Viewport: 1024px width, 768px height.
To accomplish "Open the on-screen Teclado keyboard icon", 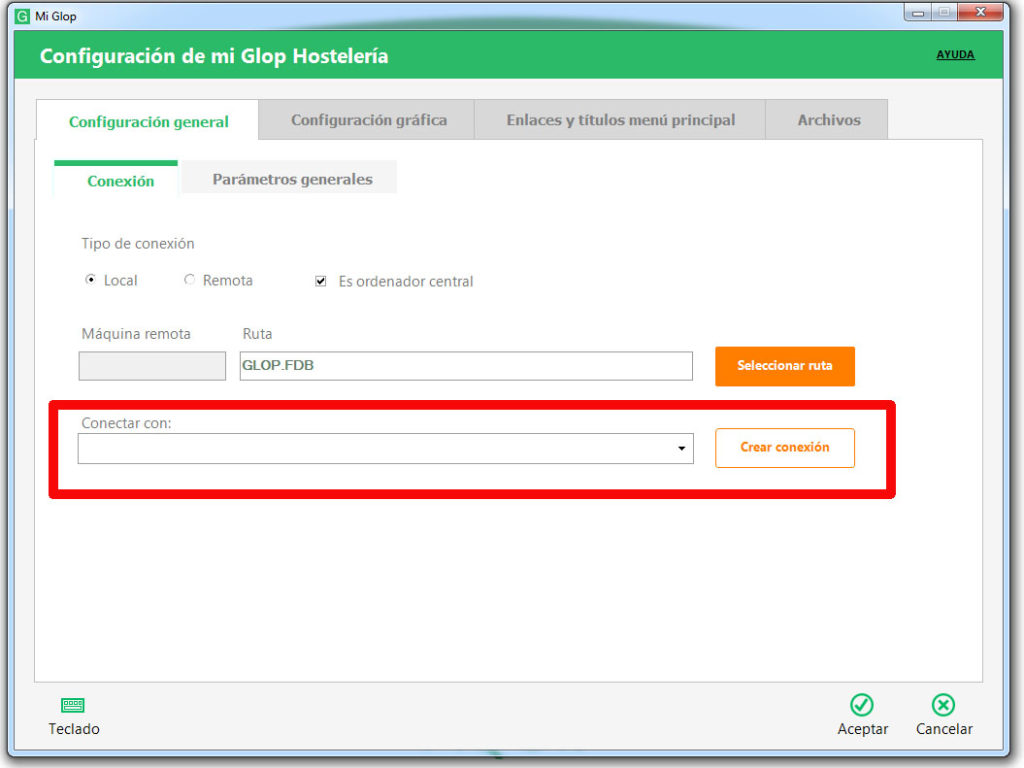I will 72,705.
